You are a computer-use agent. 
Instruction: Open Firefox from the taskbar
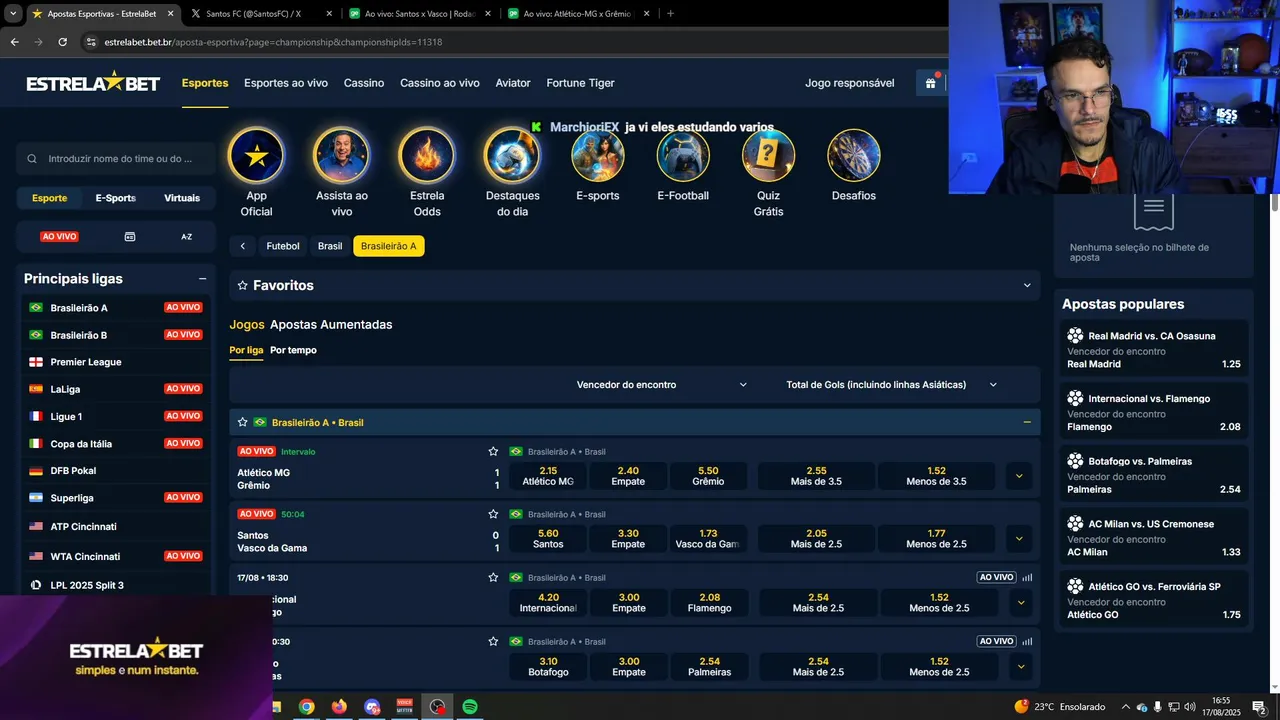tap(339, 707)
